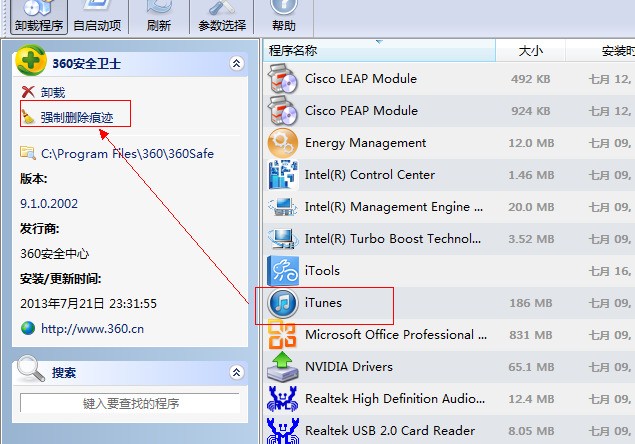
Task: Click the 键入要查找的程序 search field
Action: 130,403
